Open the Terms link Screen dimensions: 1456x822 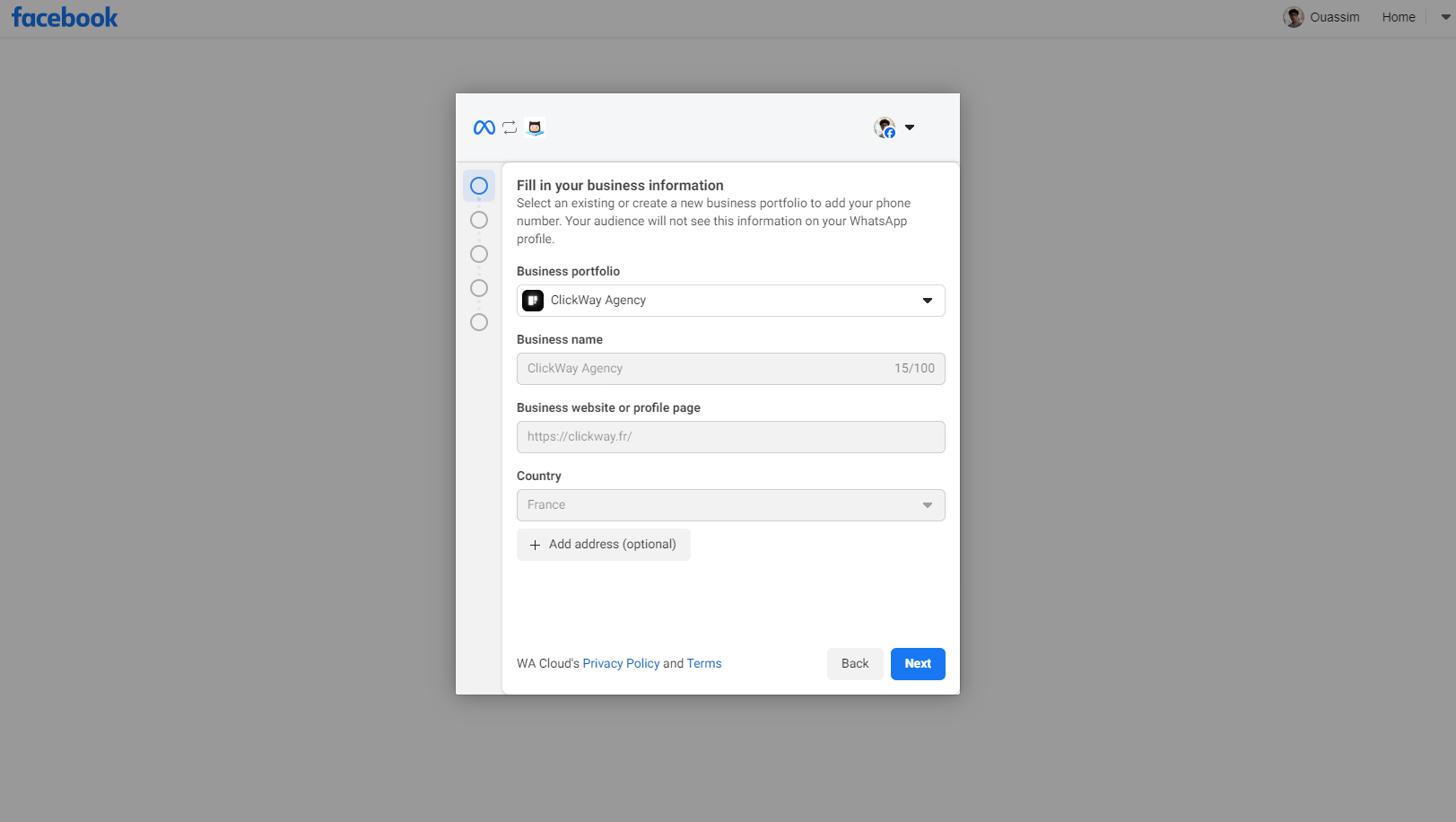coord(704,663)
